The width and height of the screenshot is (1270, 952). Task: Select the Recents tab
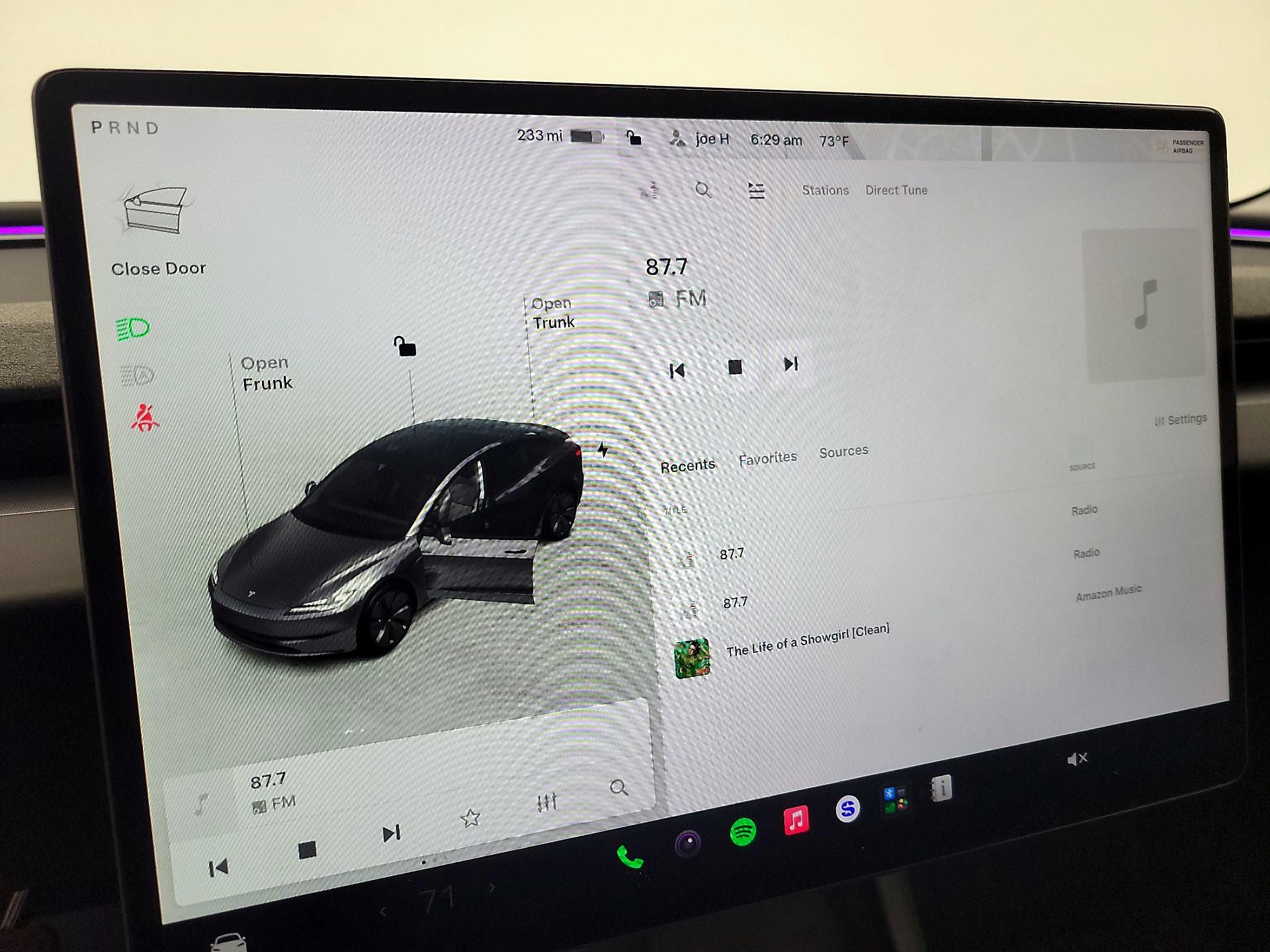click(x=687, y=465)
